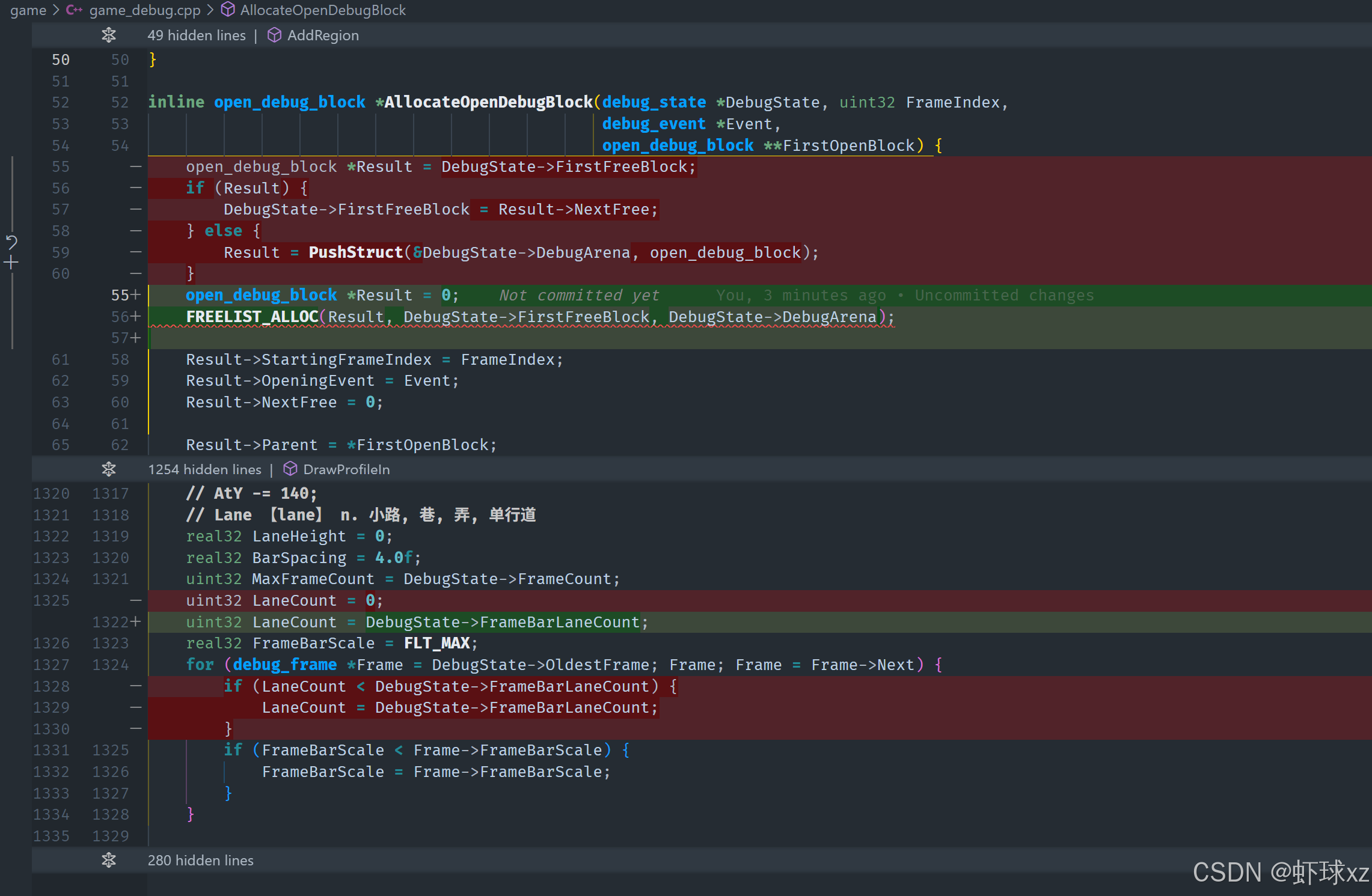Open the 'game' folder breadcrumb
Viewport: 1372px width, 896px height.
28,10
